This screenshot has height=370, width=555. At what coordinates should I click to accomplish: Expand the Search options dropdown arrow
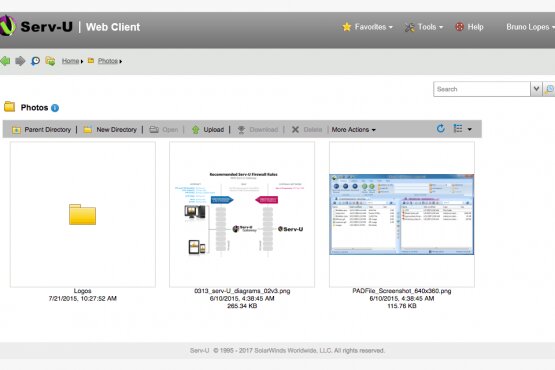[536, 89]
